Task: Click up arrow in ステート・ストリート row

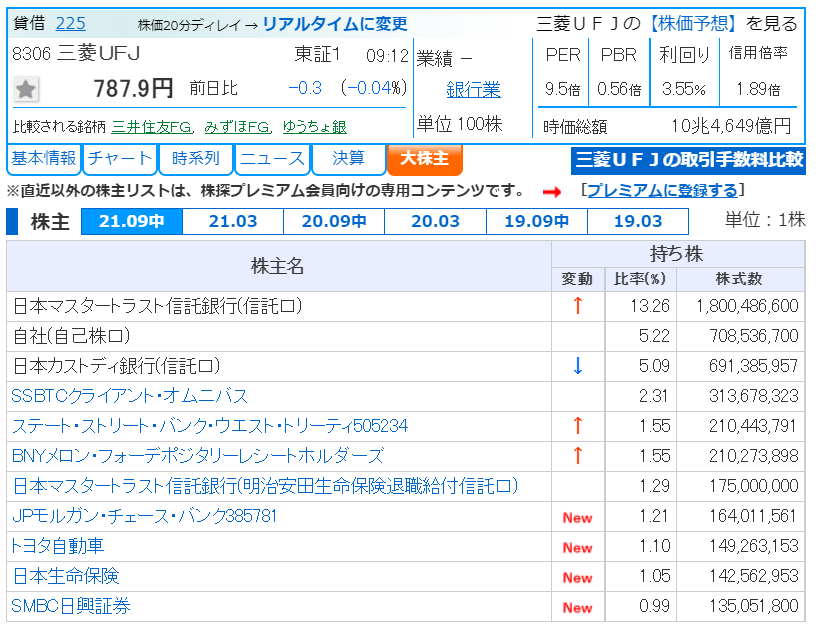Action: [x=578, y=426]
